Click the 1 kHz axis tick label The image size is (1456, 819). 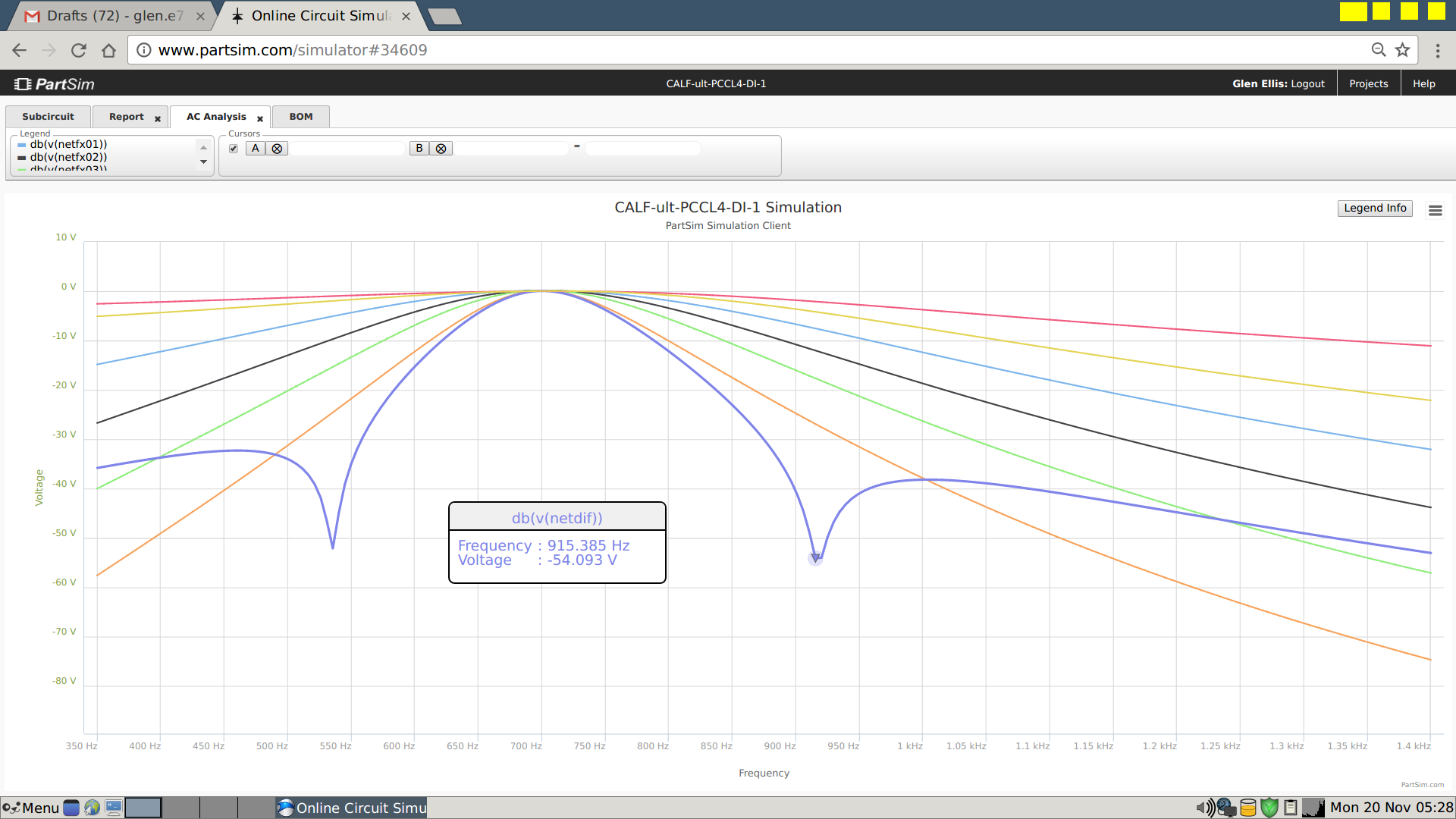click(x=910, y=746)
